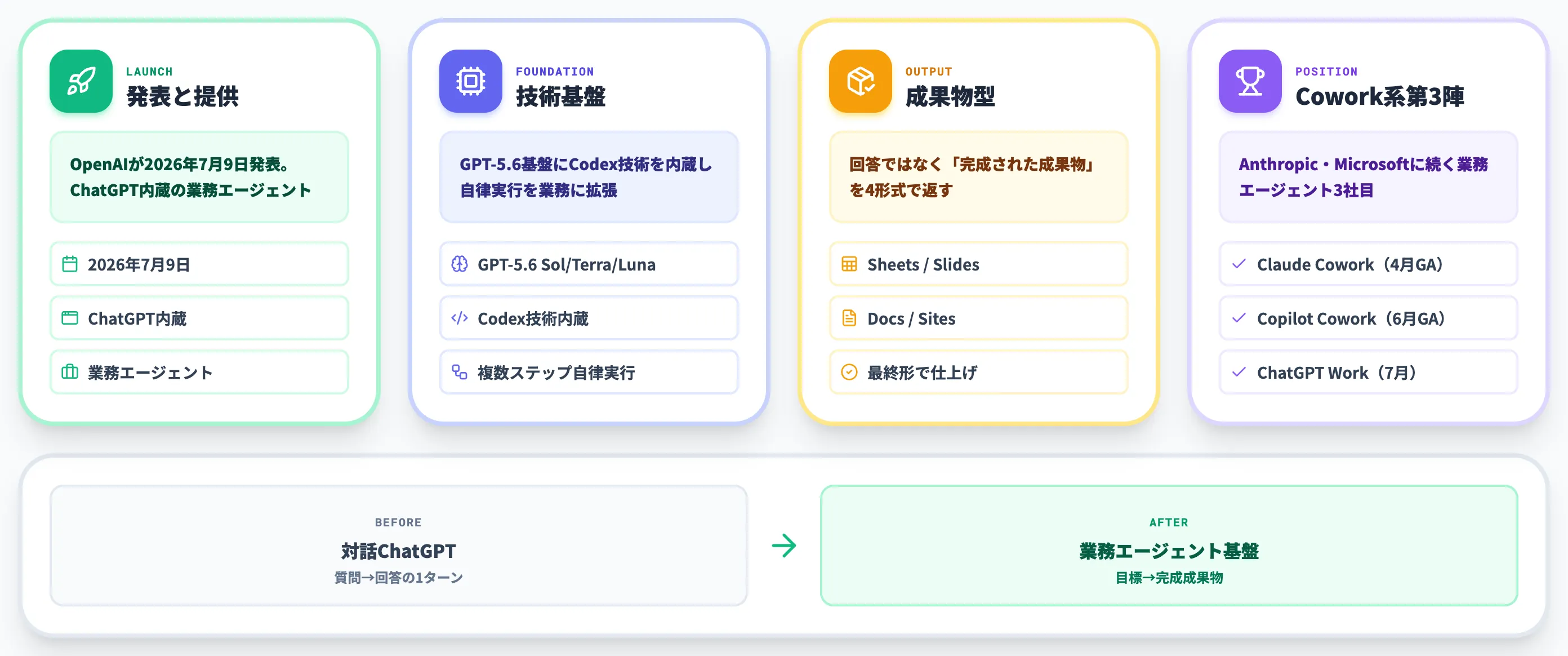1568x656 pixels.
Task: Click the orange package Output icon
Action: pyautogui.click(x=860, y=81)
